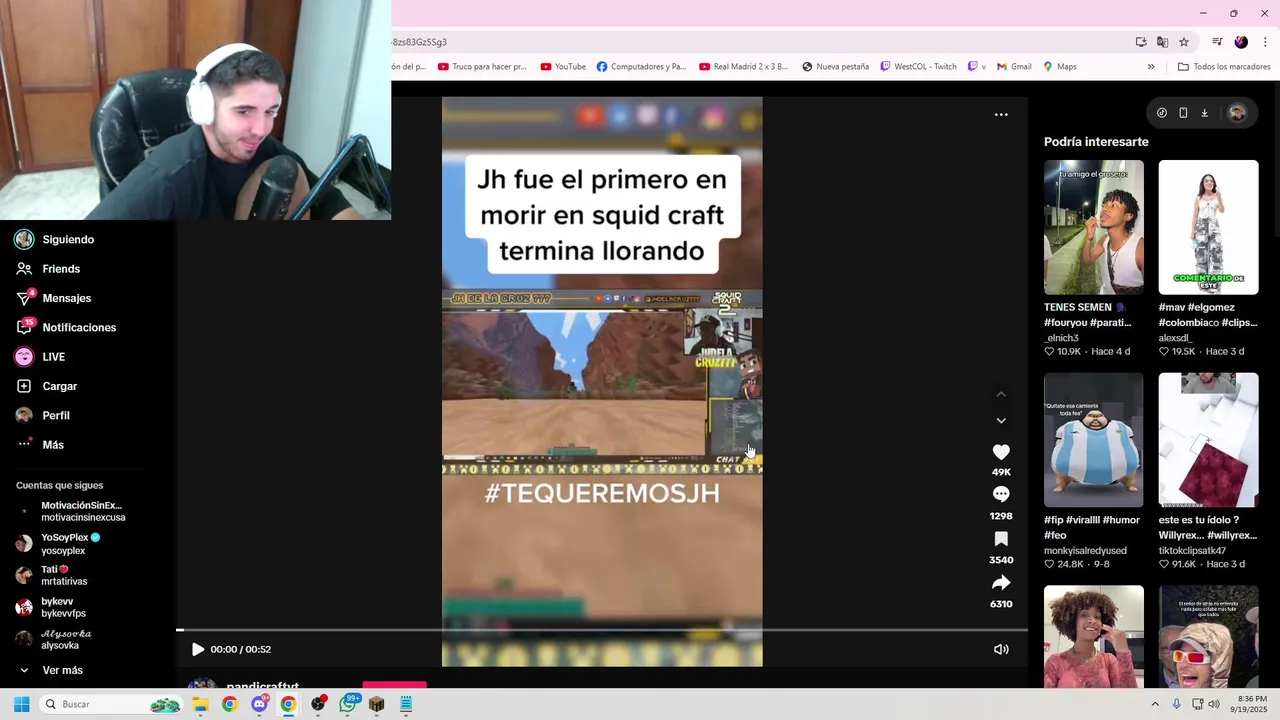Click the TikTok coins icon

(x=1162, y=113)
